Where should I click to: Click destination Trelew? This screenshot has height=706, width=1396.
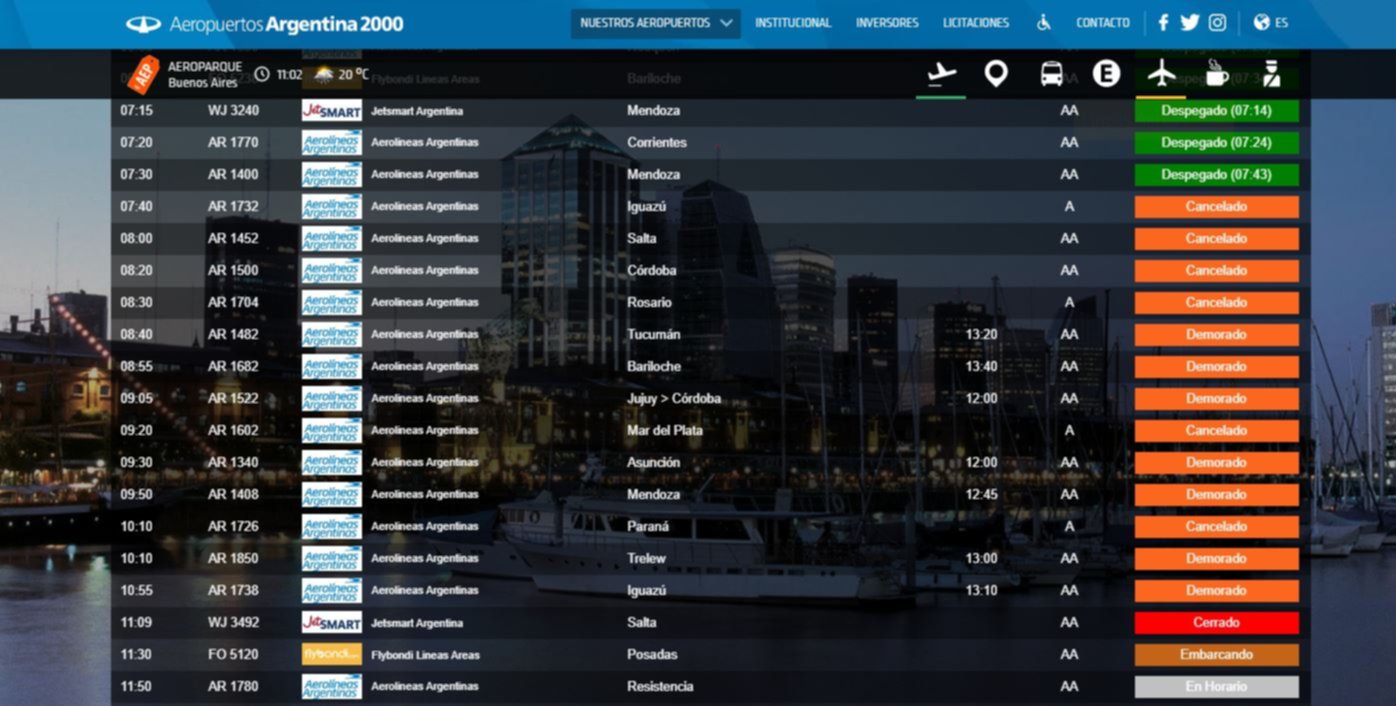(x=645, y=558)
